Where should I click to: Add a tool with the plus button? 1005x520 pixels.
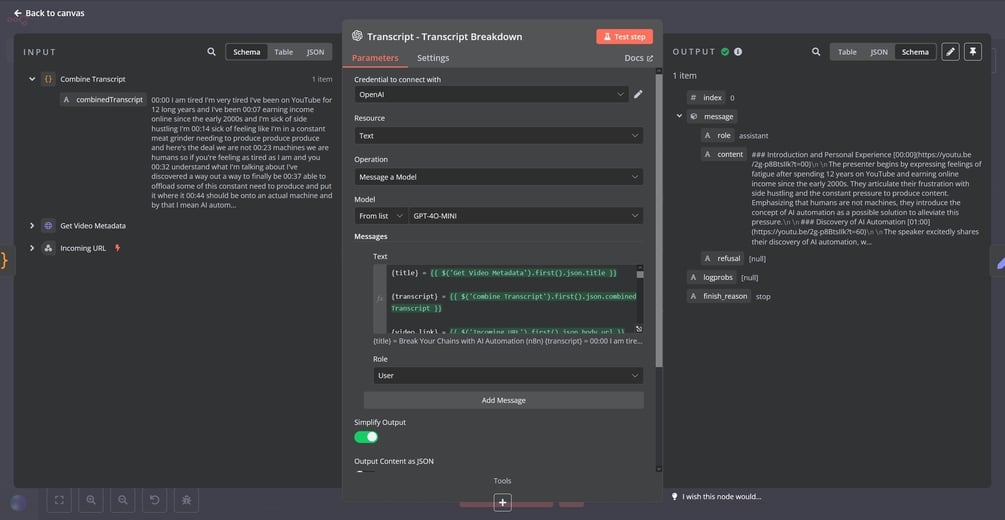[x=502, y=503]
